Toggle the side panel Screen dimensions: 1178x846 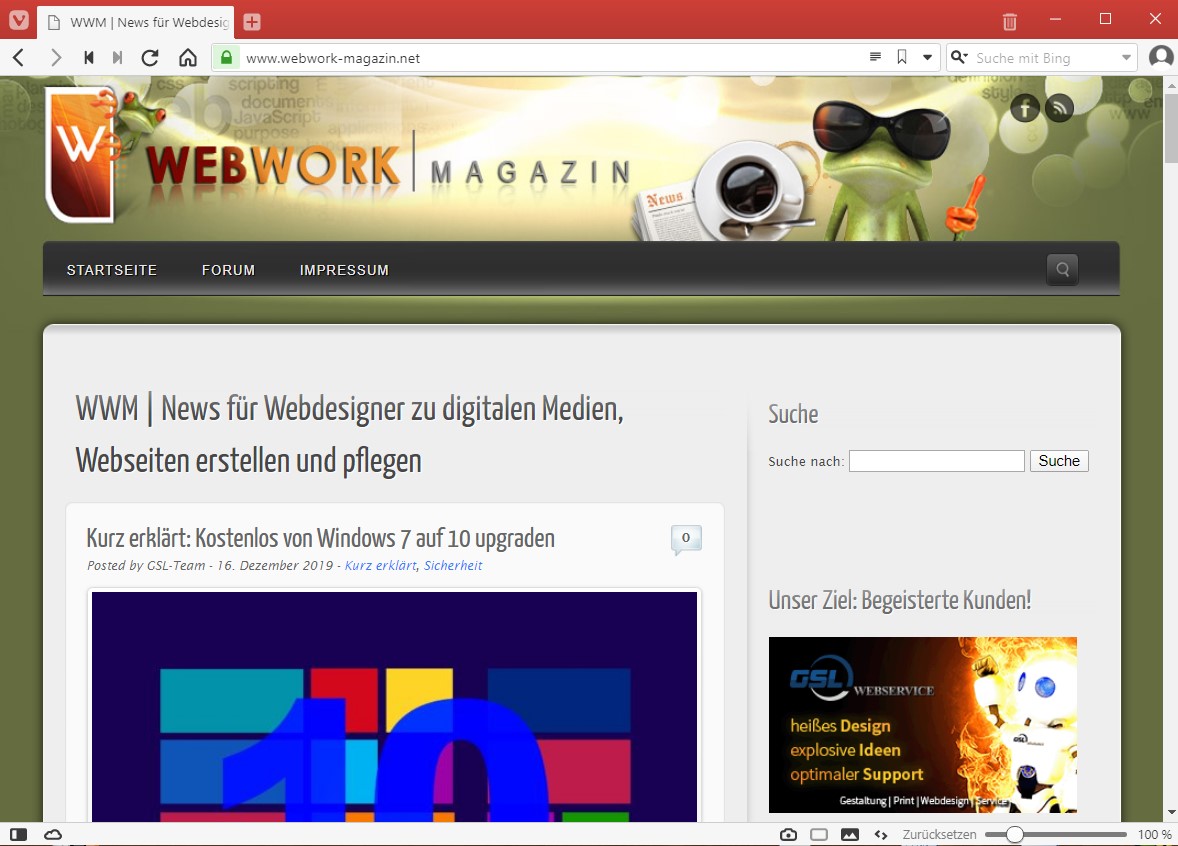[19, 835]
